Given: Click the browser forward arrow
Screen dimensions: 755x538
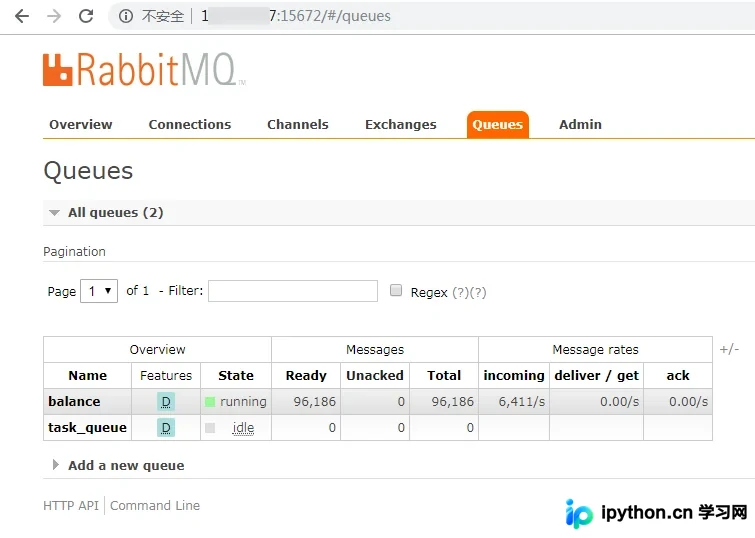Looking at the screenshot, I should (54, 16).
